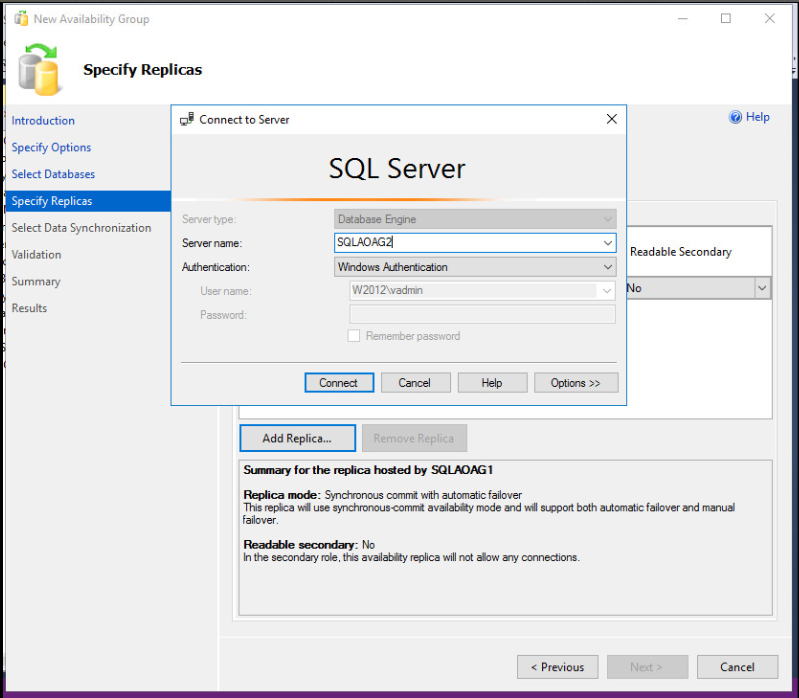Click Cancel in Connect to Server dialog
799x698 pixels.
415,383
